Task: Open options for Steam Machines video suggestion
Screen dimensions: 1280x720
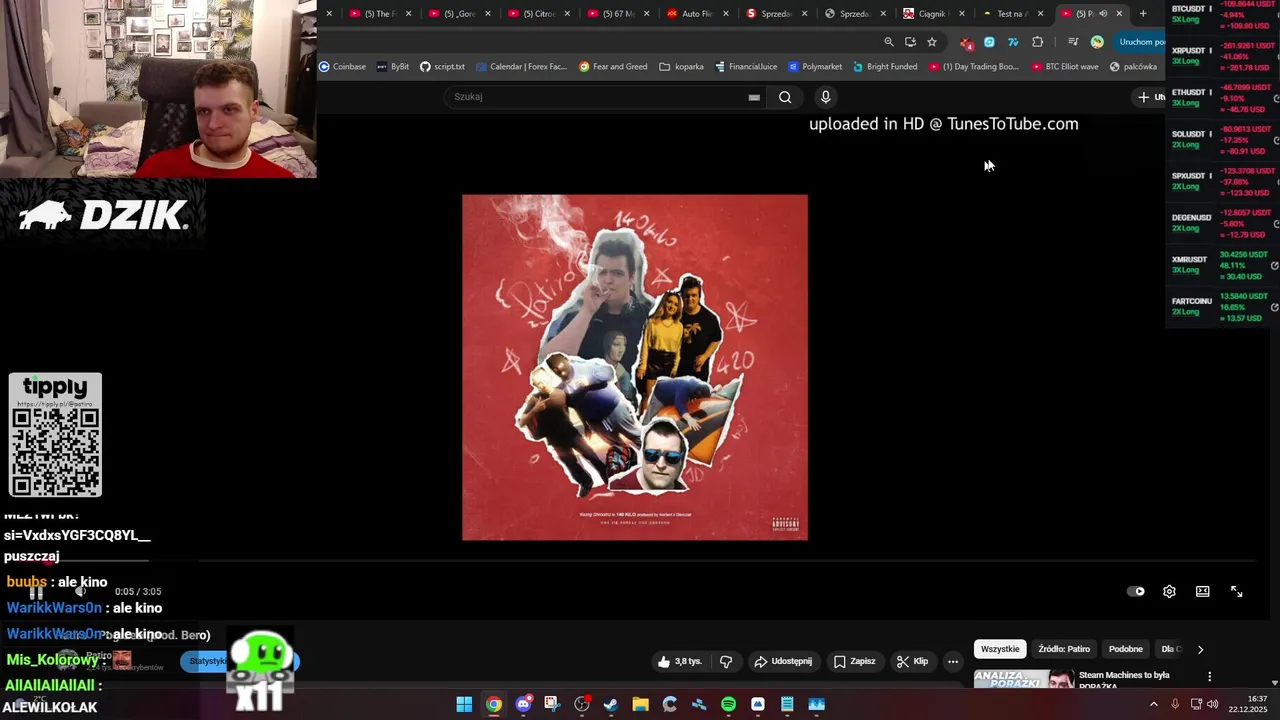Action: tap(1210, 677)
